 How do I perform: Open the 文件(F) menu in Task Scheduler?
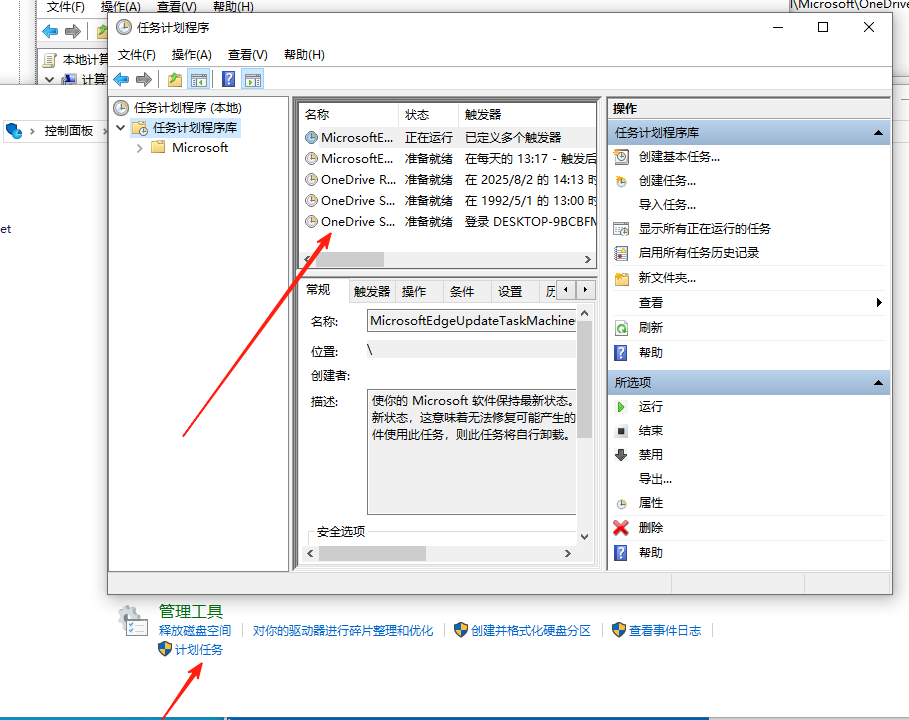click(137, 54)
